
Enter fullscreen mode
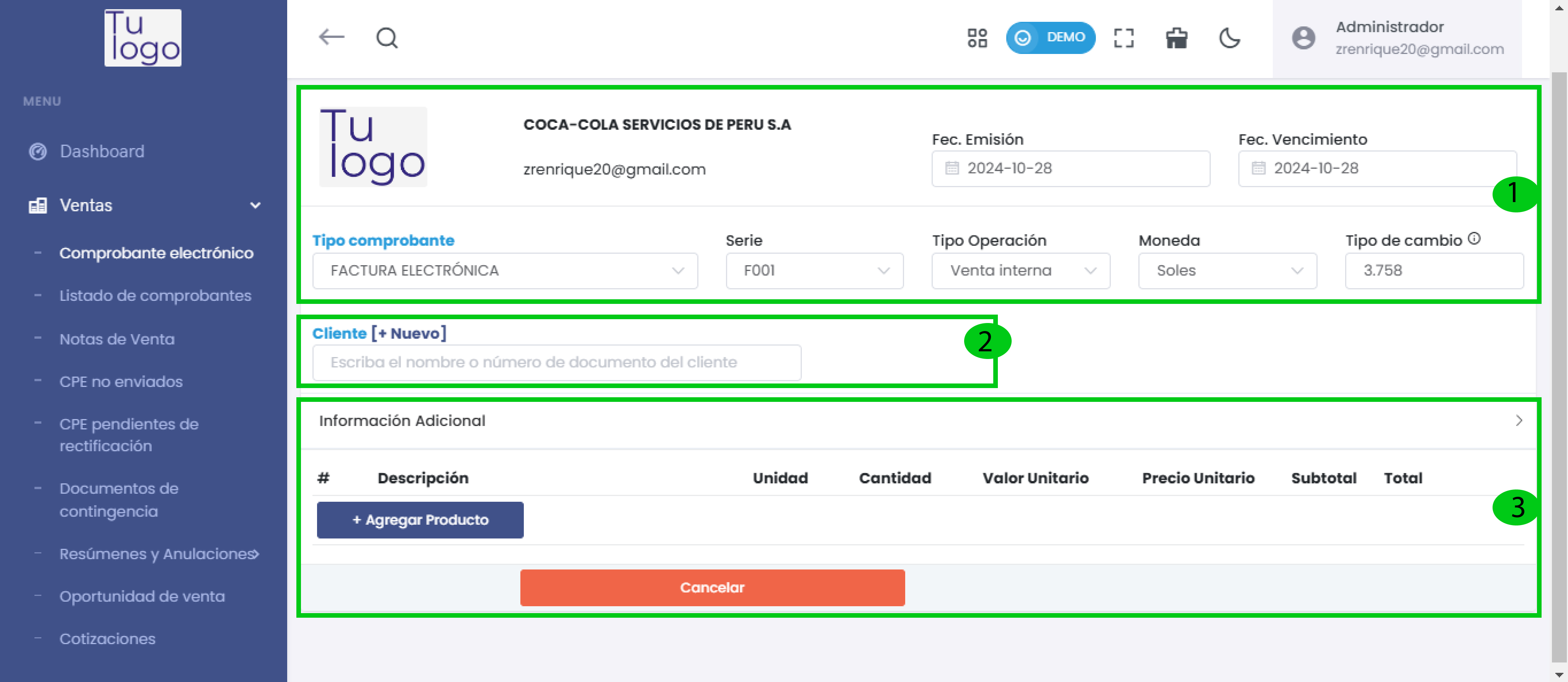pos(1124,38)
